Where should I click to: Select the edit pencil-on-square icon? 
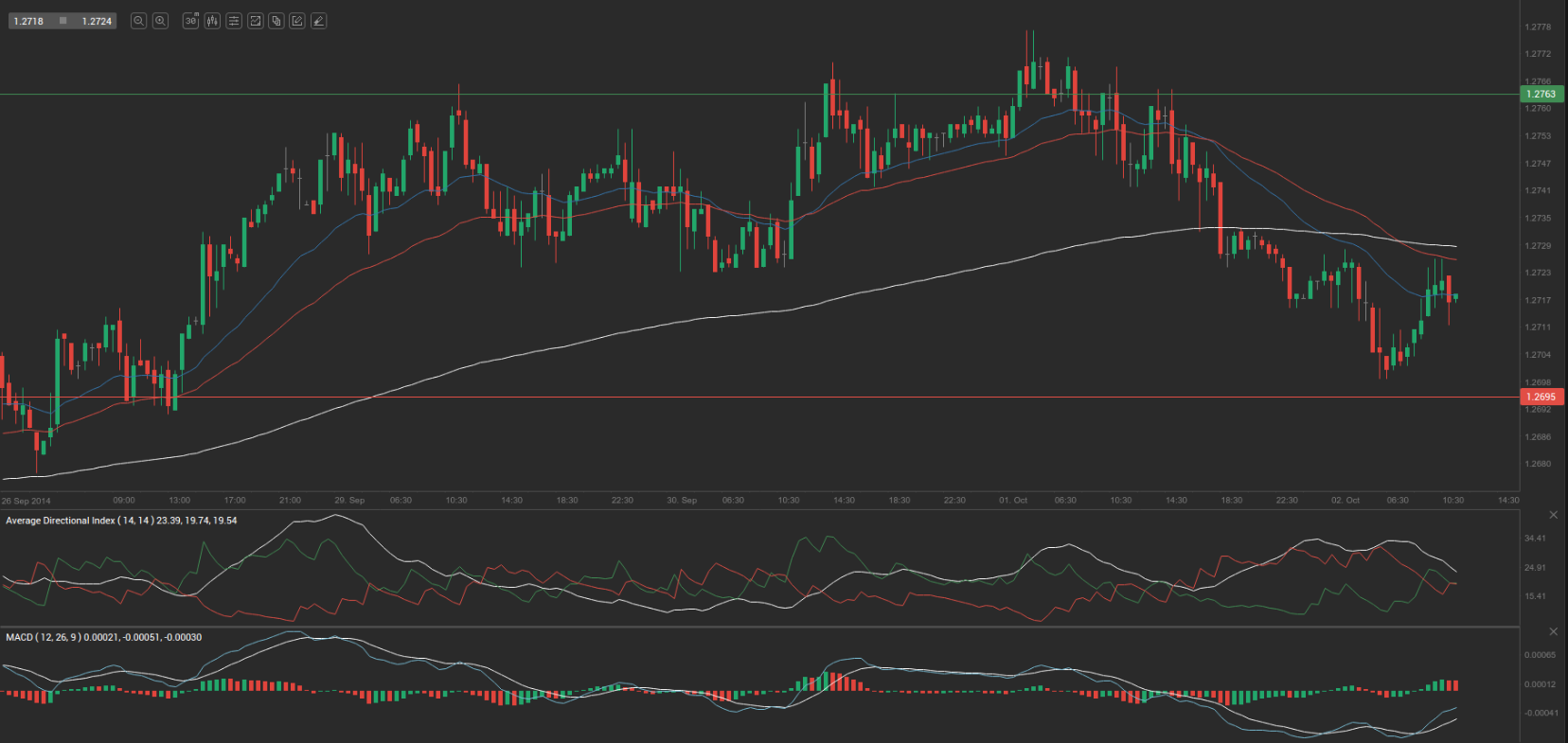(x=297, y=21)
